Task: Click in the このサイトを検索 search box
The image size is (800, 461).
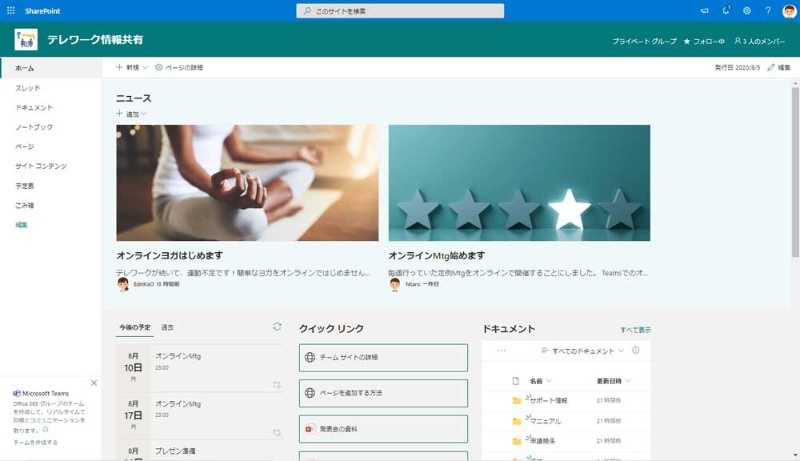Action: (400, 11)
